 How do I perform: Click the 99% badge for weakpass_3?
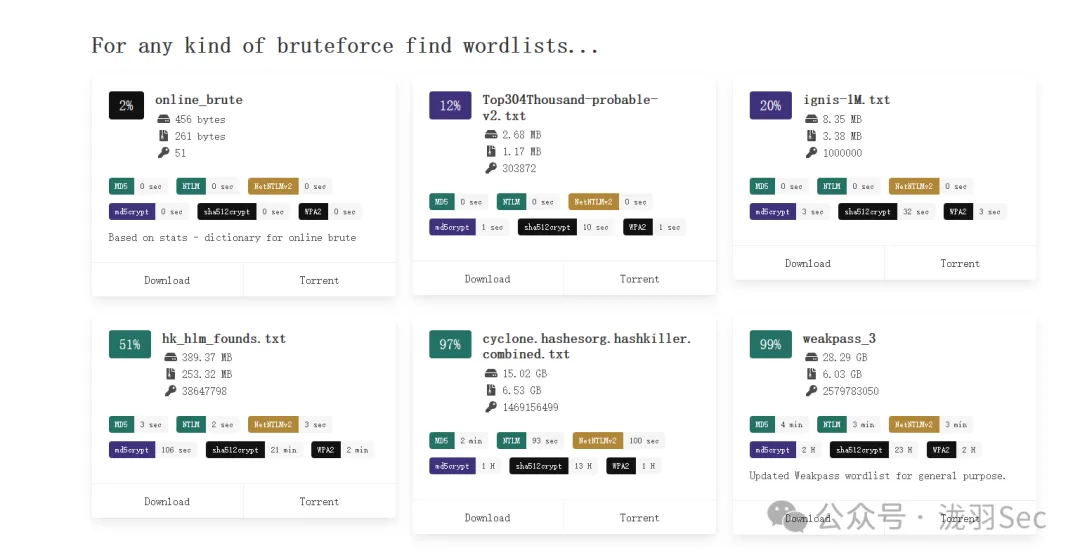click(x=770, y=344)
